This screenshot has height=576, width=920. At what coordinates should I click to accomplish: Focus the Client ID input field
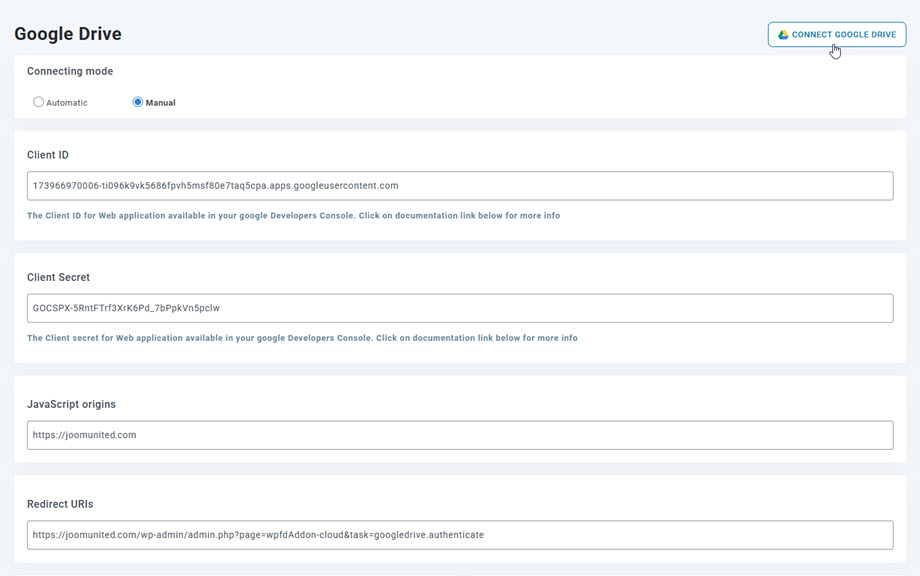(459, 186)
